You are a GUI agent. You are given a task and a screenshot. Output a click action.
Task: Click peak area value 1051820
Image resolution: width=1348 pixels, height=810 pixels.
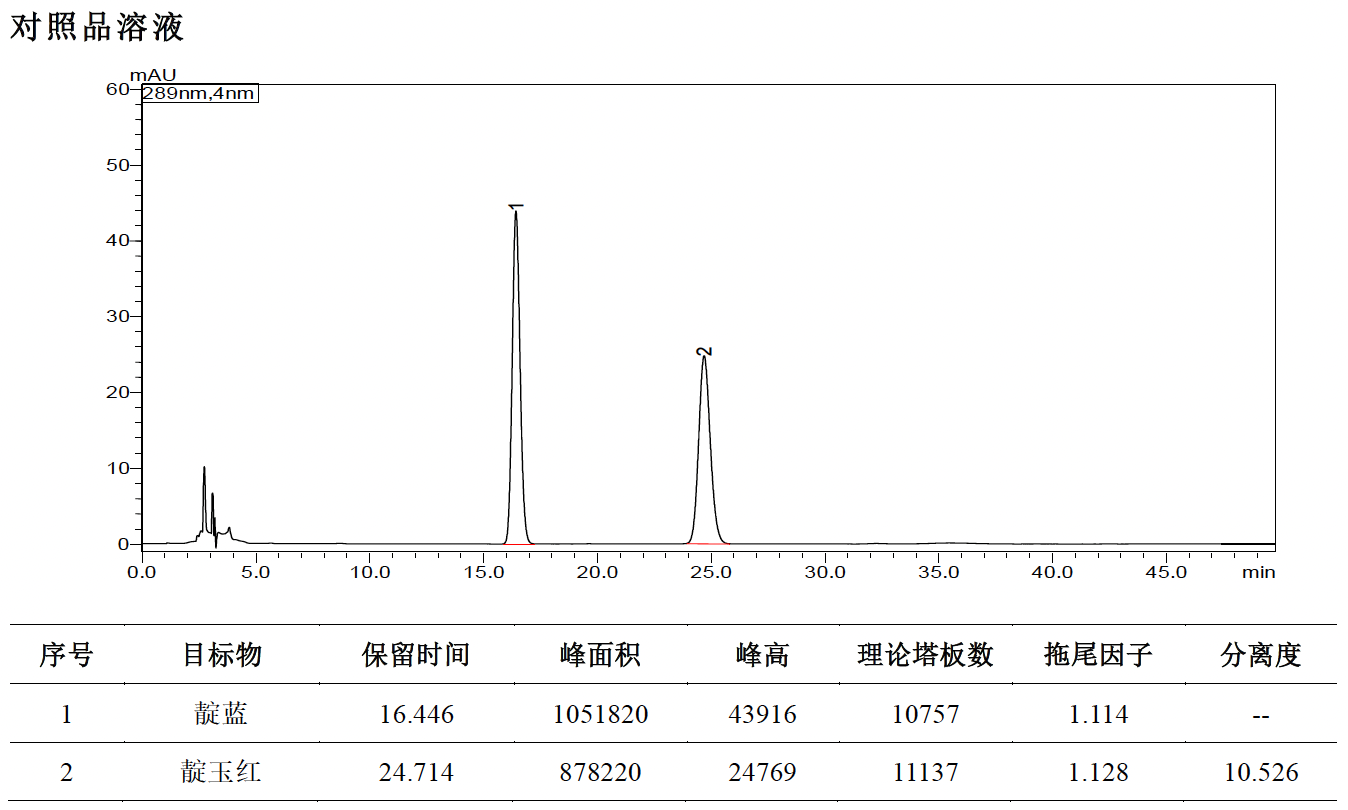coord(600,715)
